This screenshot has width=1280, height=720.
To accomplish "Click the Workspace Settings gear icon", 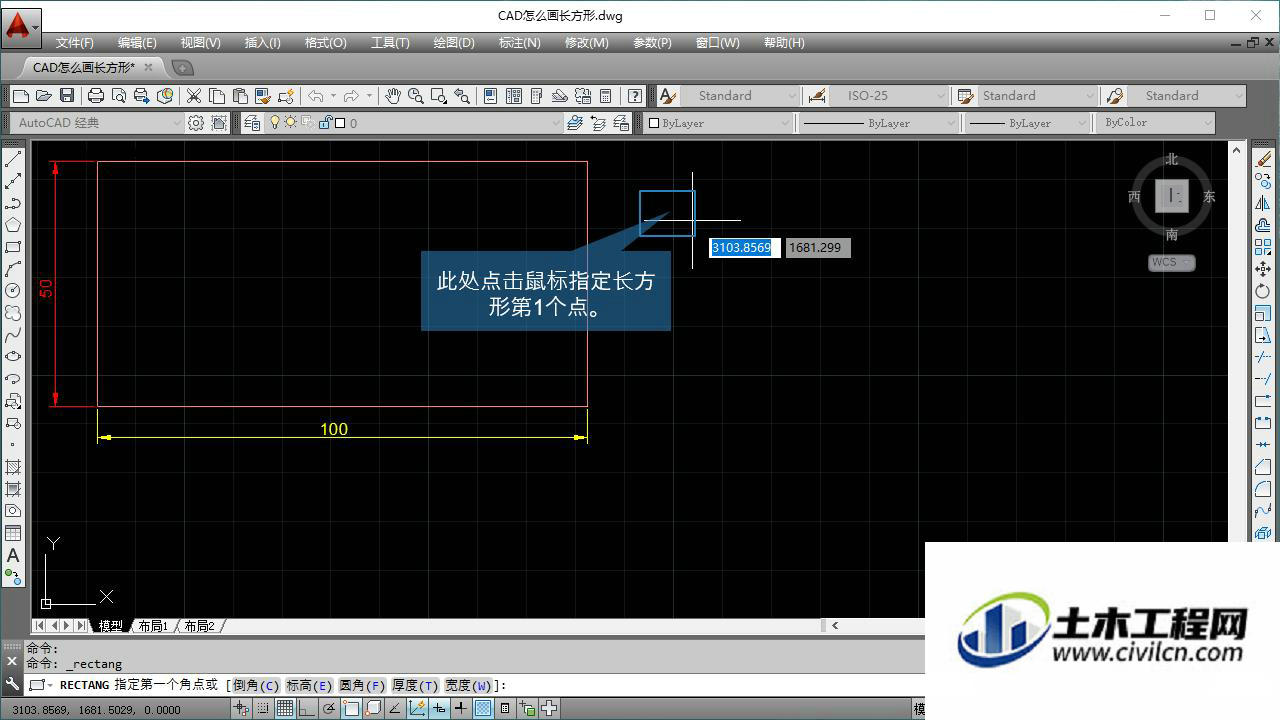I will (196, 123).
